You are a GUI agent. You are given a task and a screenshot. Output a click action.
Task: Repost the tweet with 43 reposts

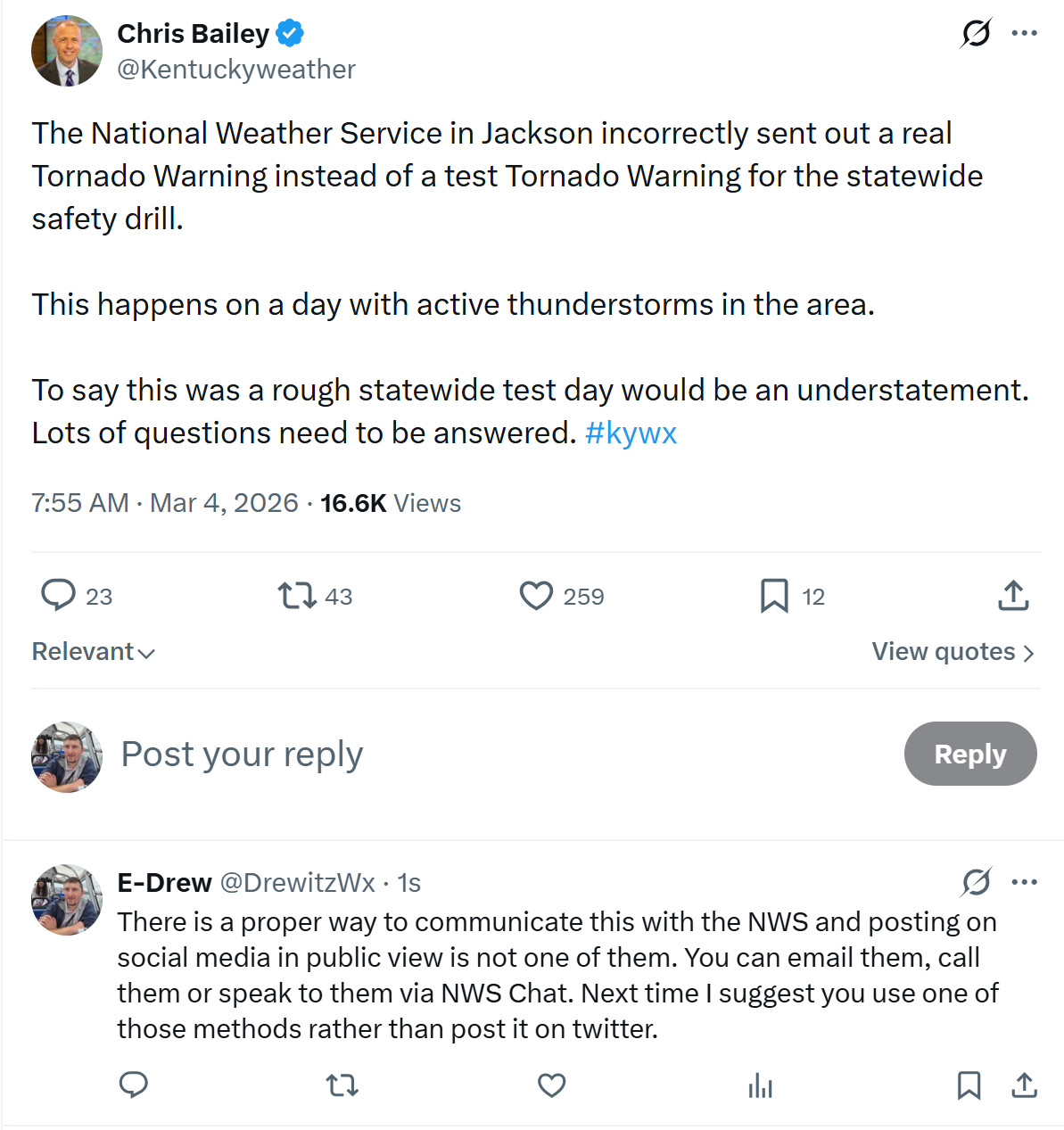pos(297,595)
